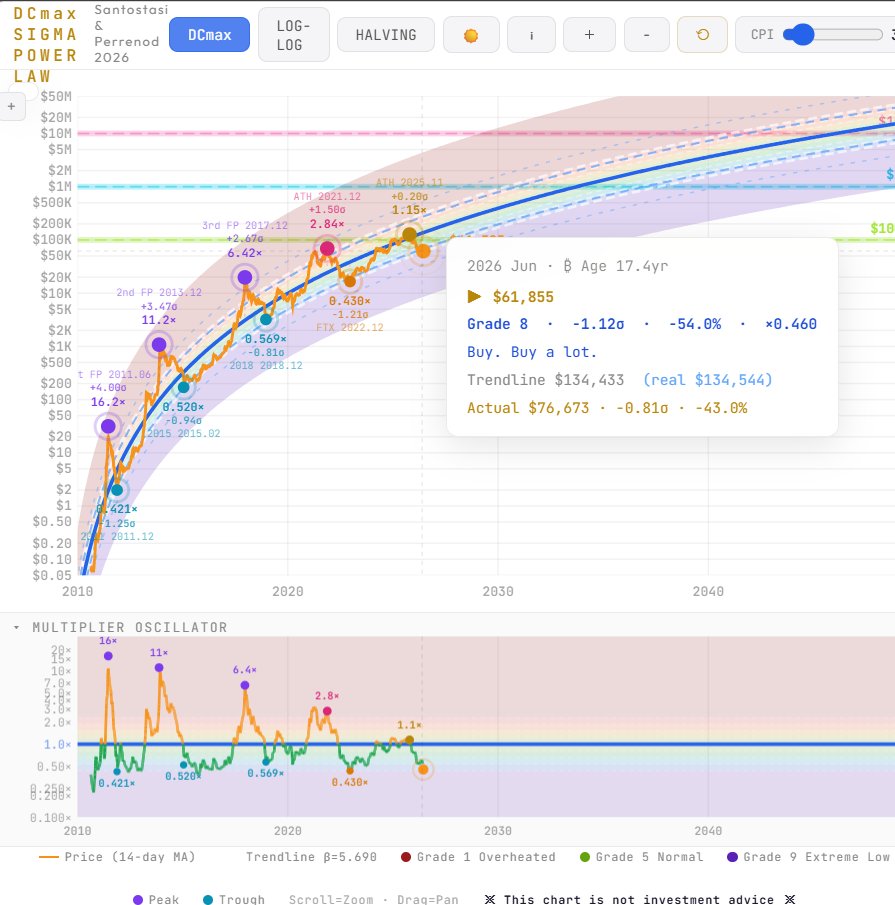Screen dimensions: 895x905
Task: Click oscillator 1.1× peak dot
Action: 410,740
